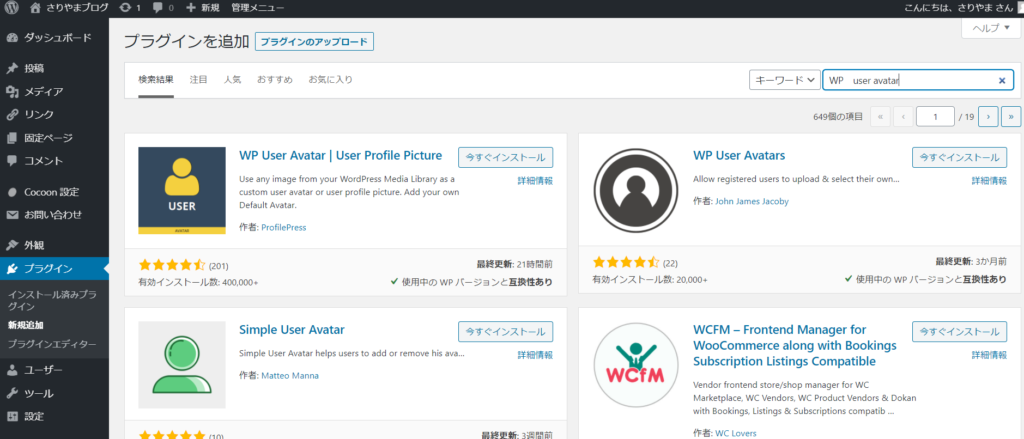The width and height of the screenshot is (1024, 439).
Task: Expand the ヘルプ help panel
Action: pyautogui.click(x=991, y=28)
